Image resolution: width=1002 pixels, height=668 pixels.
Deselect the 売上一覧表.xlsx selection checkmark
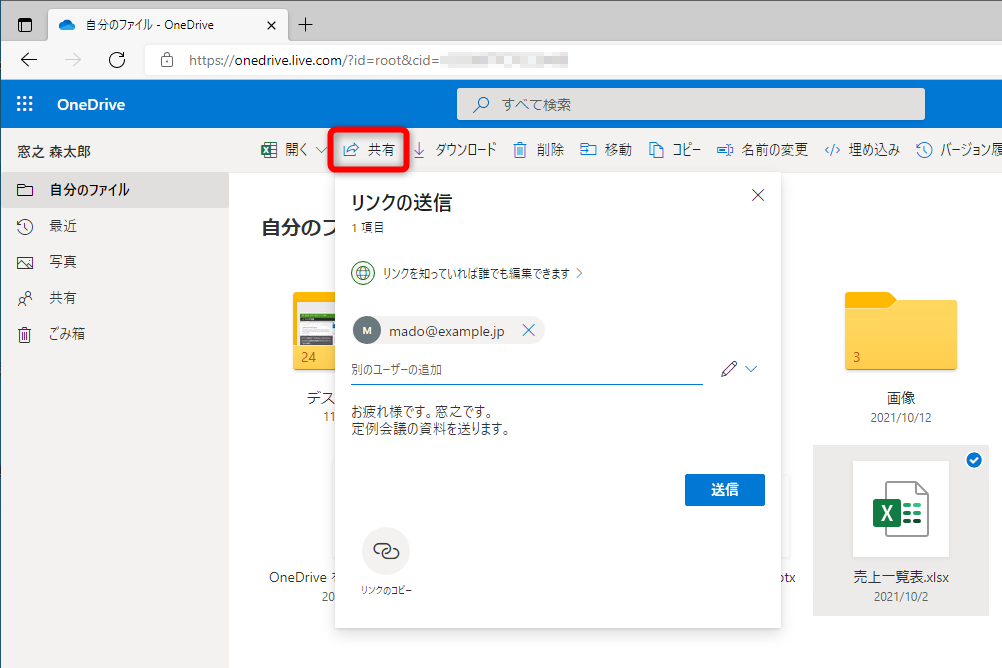(x=974, y=460)
